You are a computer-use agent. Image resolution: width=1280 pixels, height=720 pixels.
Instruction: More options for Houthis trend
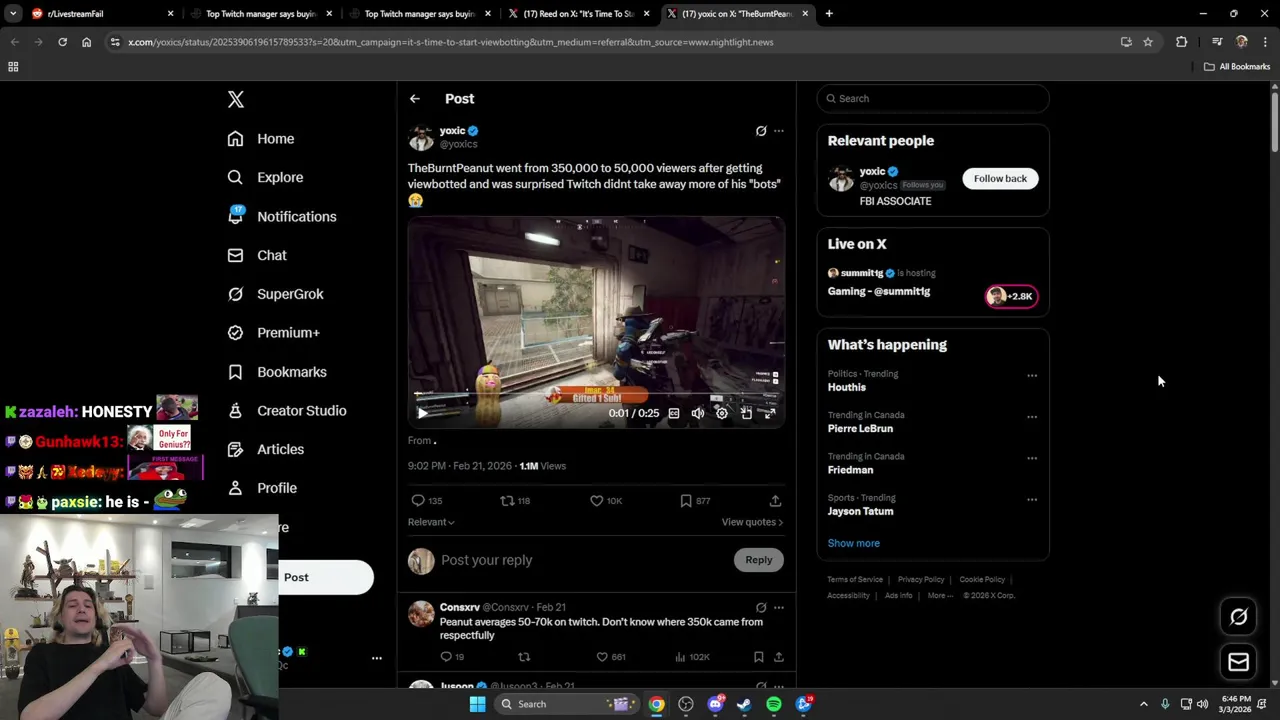pyautogui.click(x=1032, y=376)
